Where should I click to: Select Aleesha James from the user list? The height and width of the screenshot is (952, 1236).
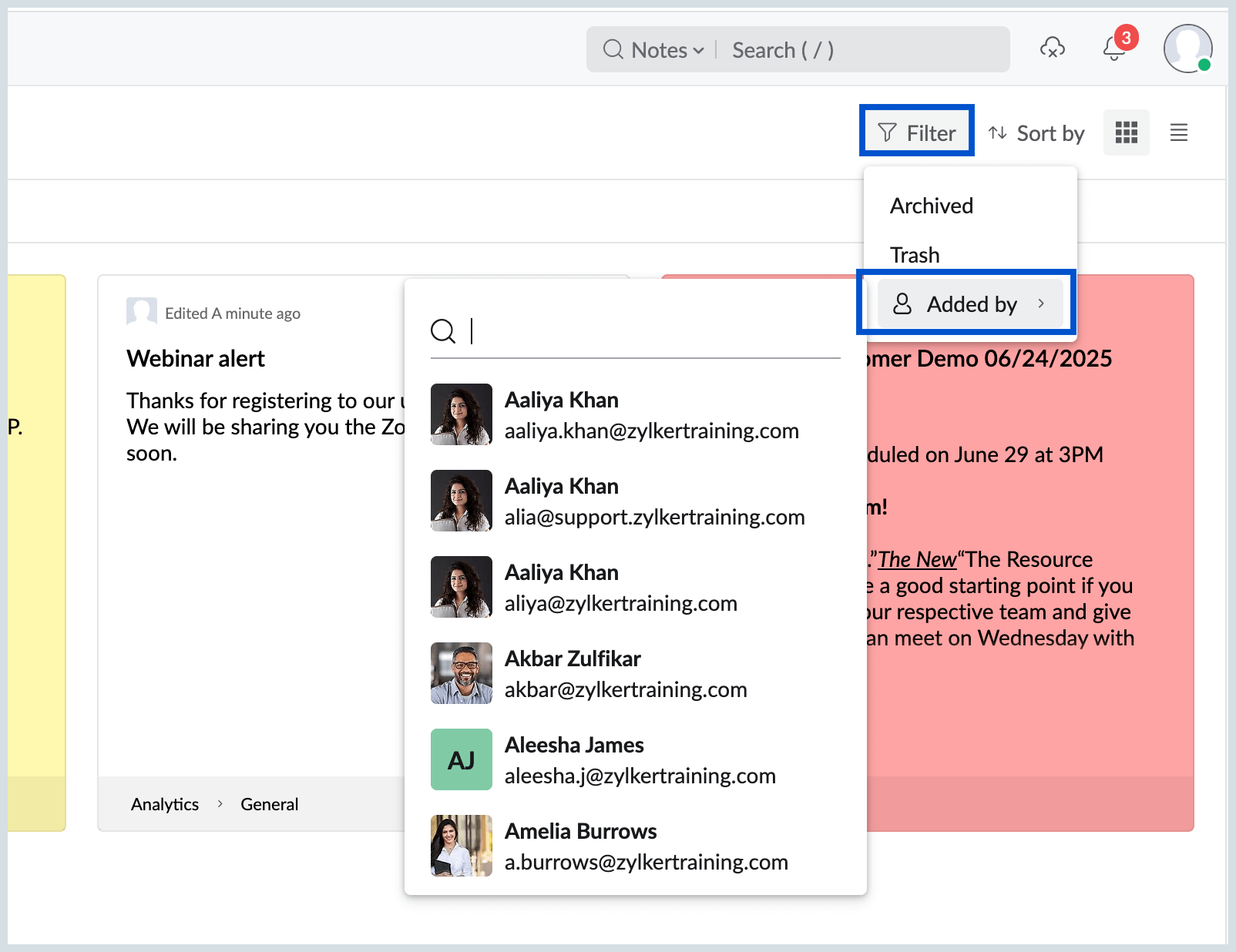point(636,760)
